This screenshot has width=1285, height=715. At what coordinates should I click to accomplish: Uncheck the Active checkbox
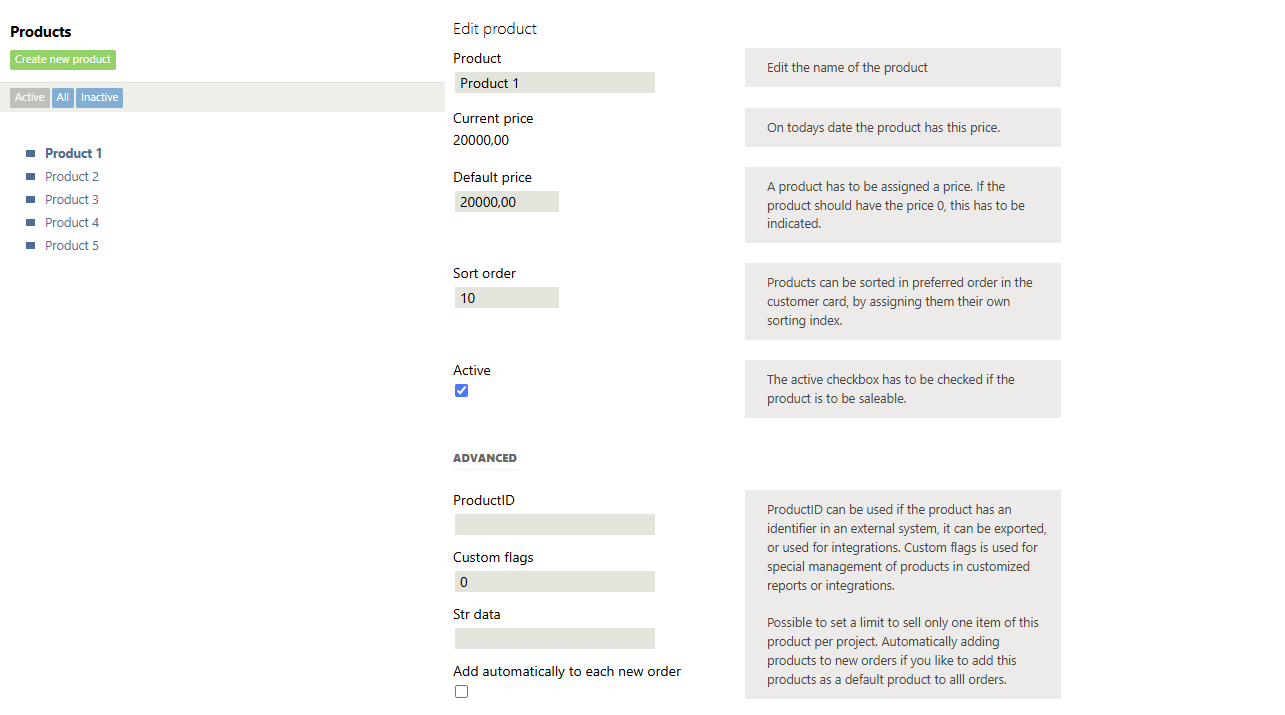tap(461, 391)
